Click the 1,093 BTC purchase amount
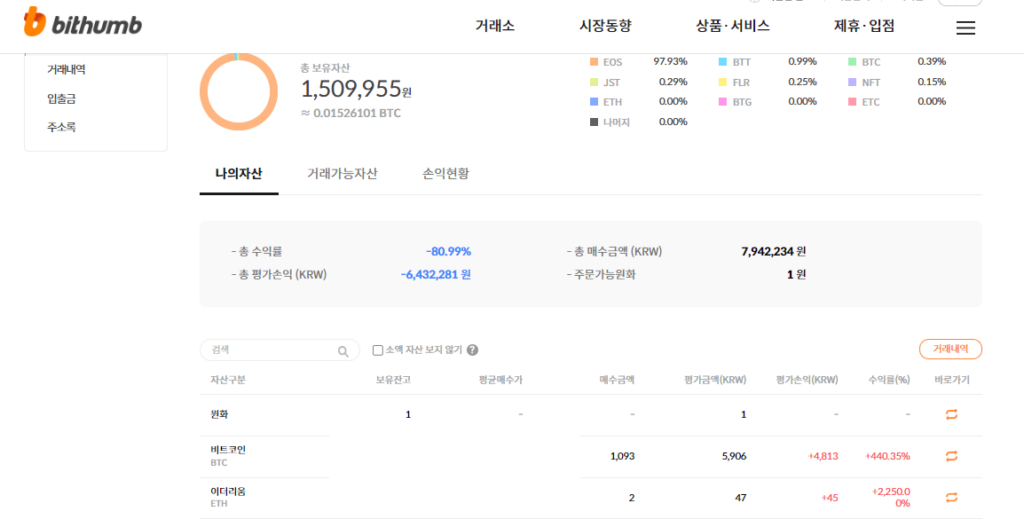Screen dimensions: 1024x519 tap(622, 456)
